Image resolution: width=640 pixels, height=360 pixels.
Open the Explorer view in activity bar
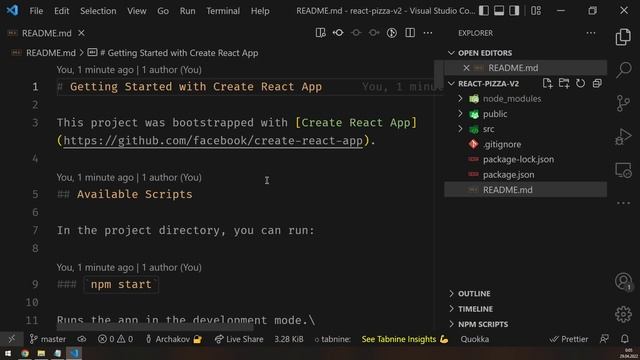click(x=623, y=37)
